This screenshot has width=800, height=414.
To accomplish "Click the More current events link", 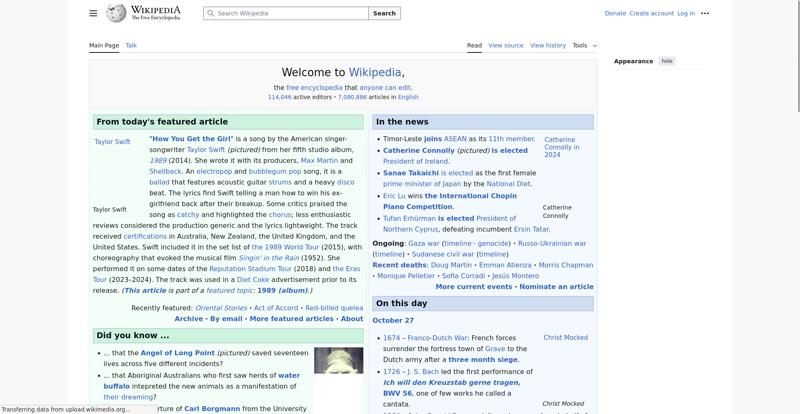I will click(x=474, y=287).
